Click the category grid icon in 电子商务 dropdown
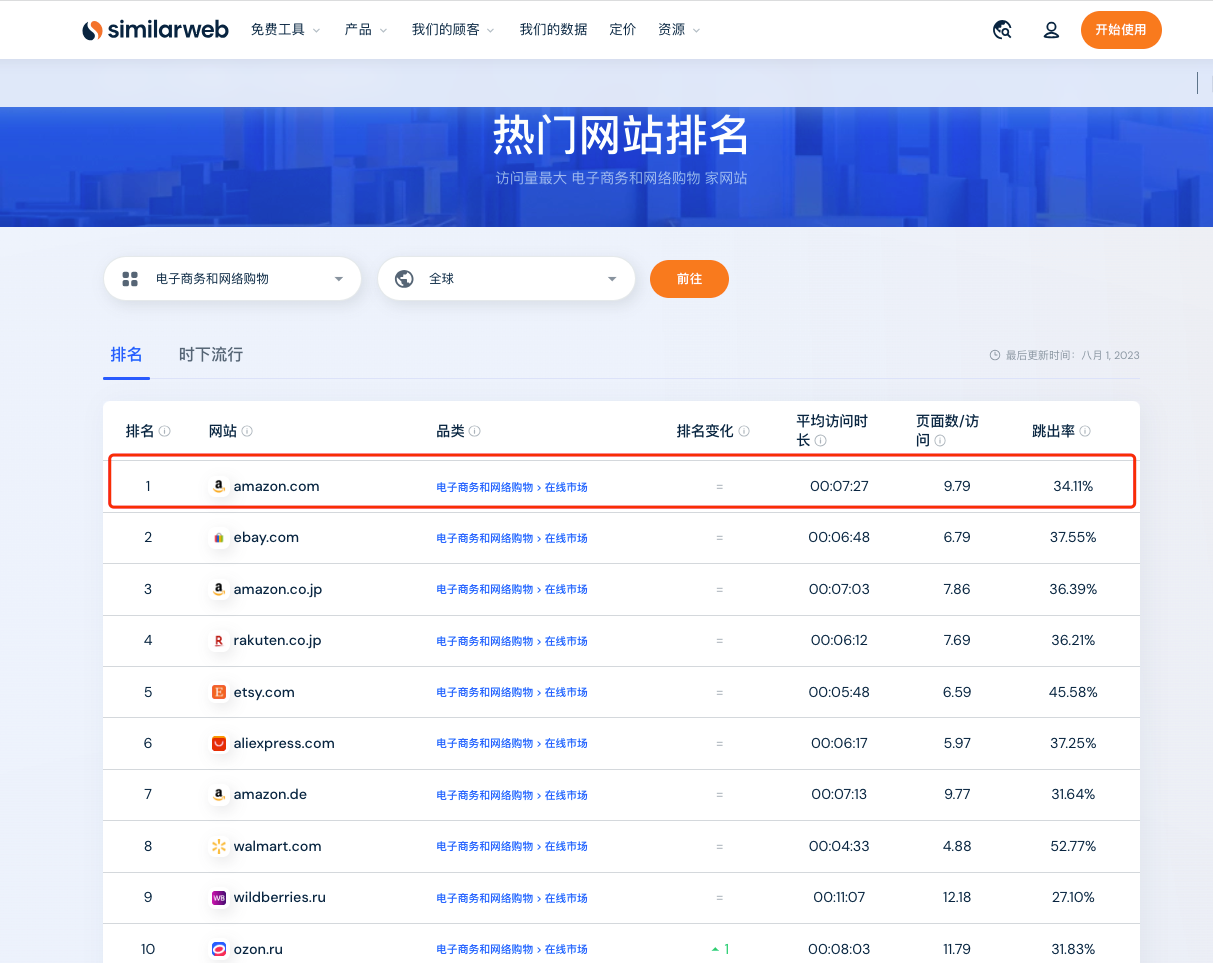The image size is (1213, 963). 129,279
